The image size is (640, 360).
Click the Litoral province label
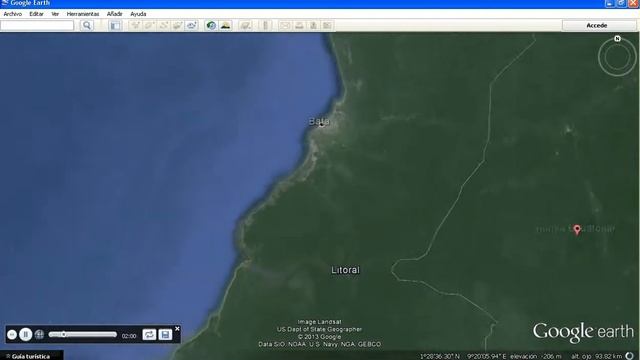[x=345, y=270]
